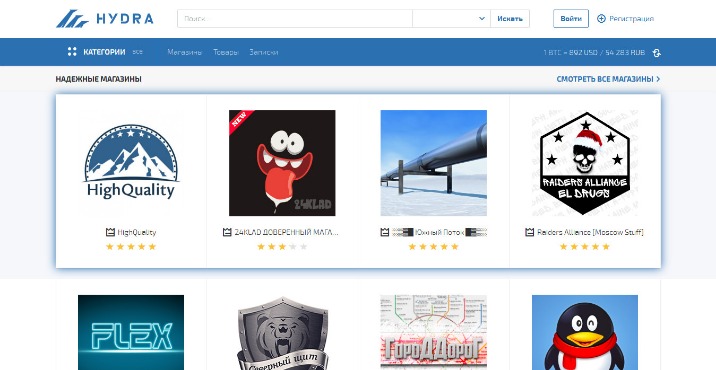Viewport: 716px width, 370px height.
Task: Click the Hydra logo
Action: click(105, 19)
